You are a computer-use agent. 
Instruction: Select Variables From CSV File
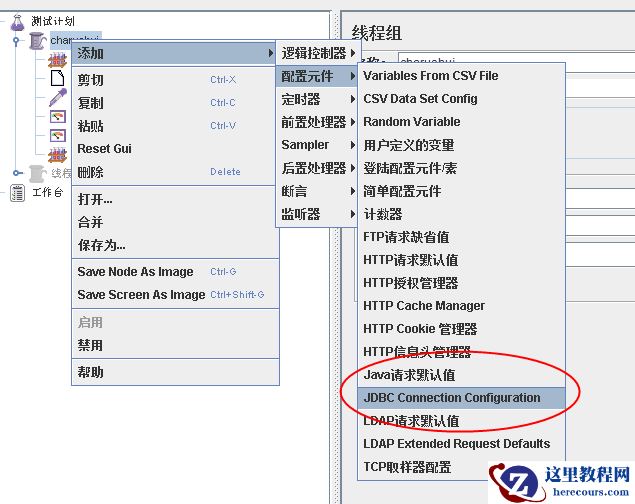461,76
